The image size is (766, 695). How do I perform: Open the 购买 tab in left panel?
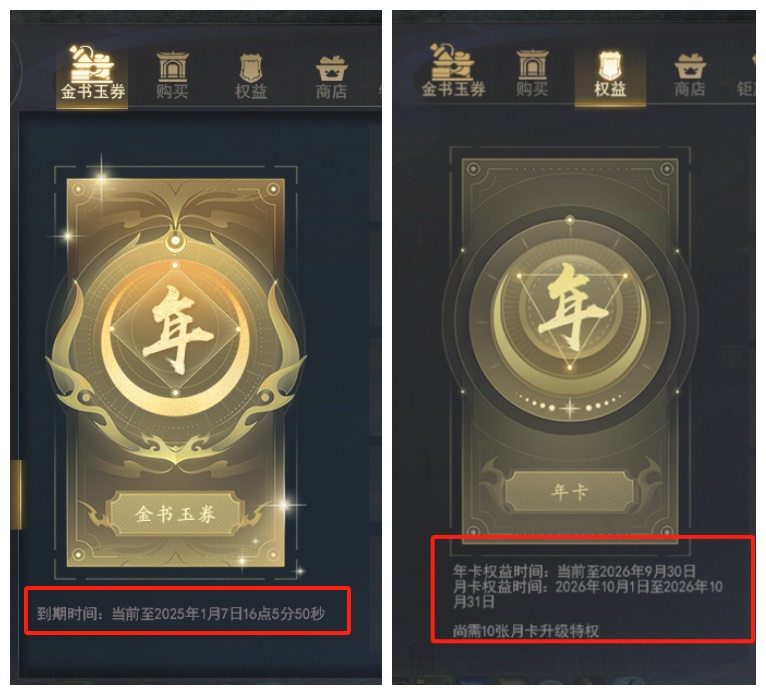172,77
